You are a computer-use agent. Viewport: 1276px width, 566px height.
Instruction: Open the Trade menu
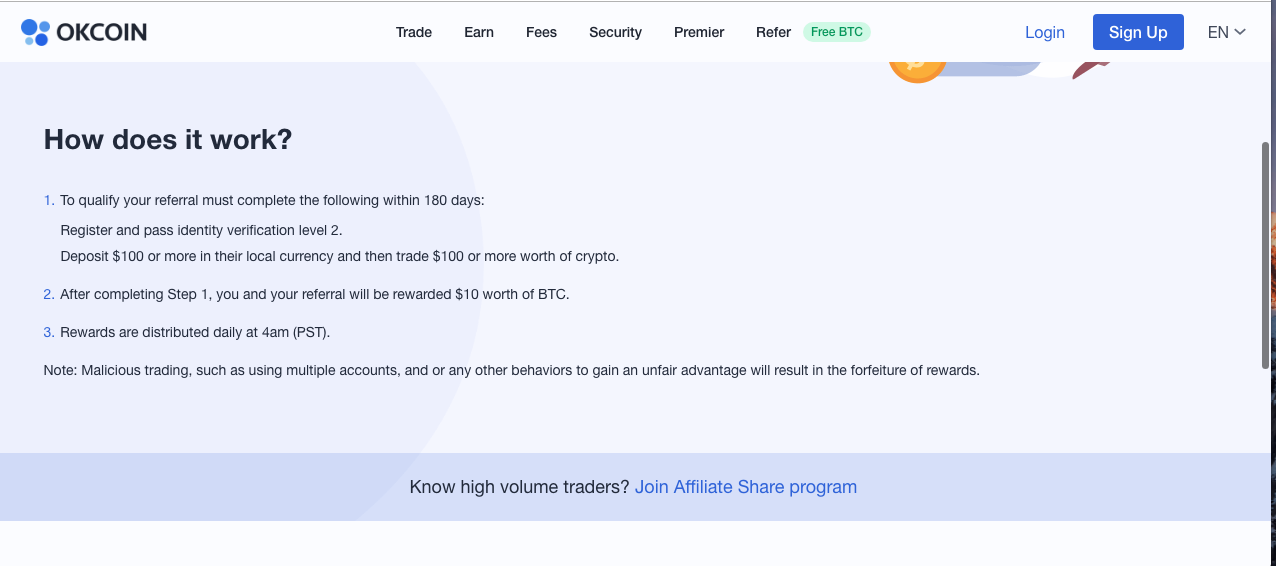(x=414, y=32)
